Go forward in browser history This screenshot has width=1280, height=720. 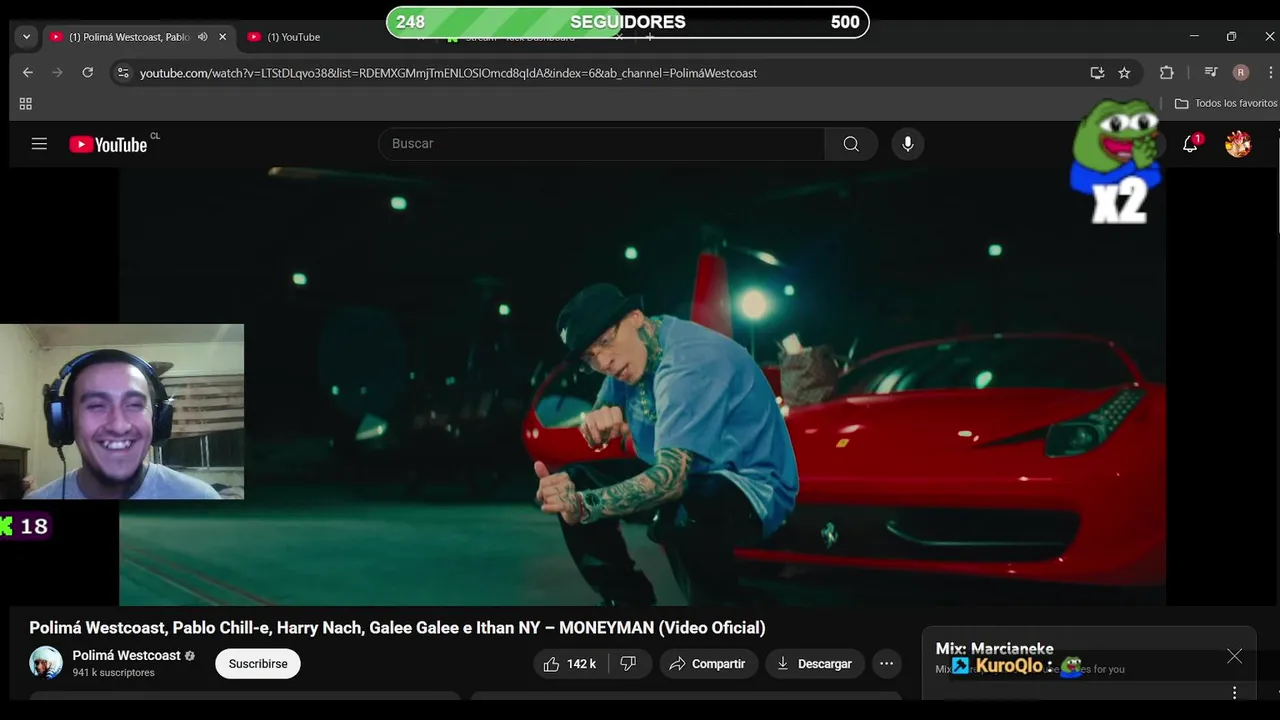coord(57,73)
